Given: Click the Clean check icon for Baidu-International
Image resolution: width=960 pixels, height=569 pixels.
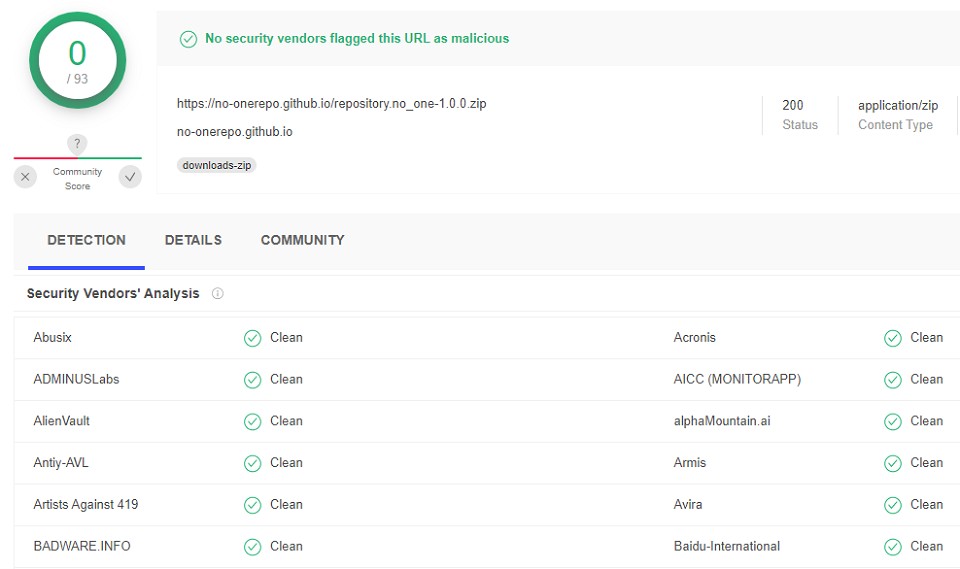Looking at the screenshot, I should 893,546.
